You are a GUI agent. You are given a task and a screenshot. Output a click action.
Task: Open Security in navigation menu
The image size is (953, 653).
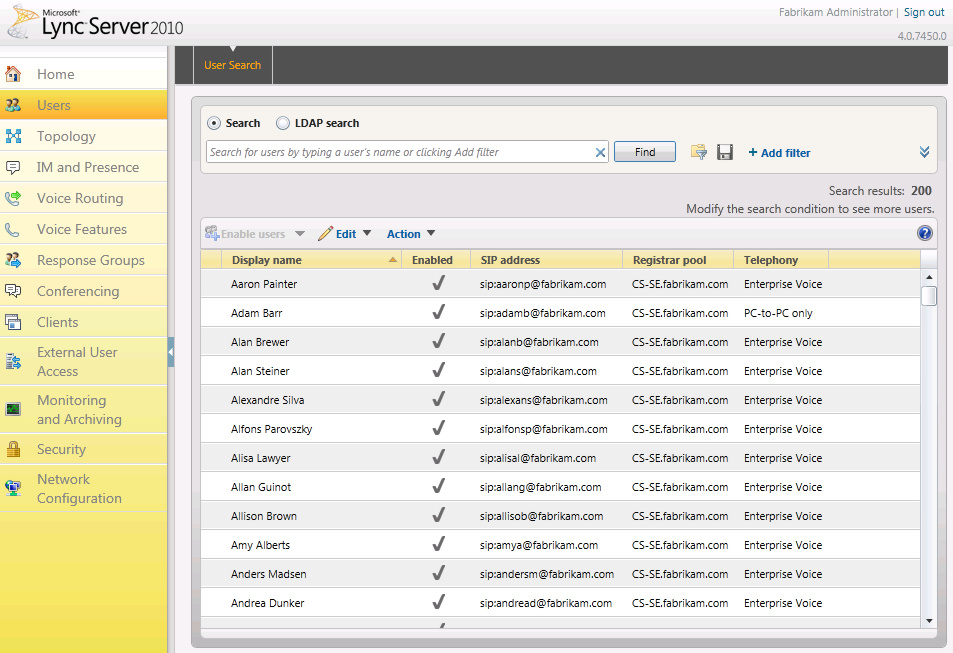(x=83, y=449)
